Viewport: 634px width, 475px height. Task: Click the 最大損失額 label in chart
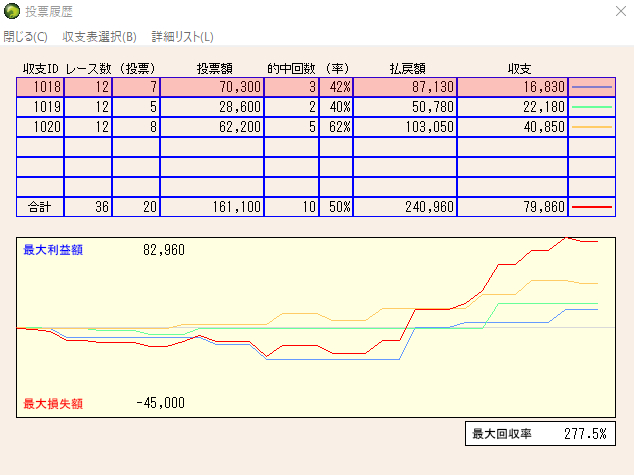pyautogui.click(x=53, y=403)
